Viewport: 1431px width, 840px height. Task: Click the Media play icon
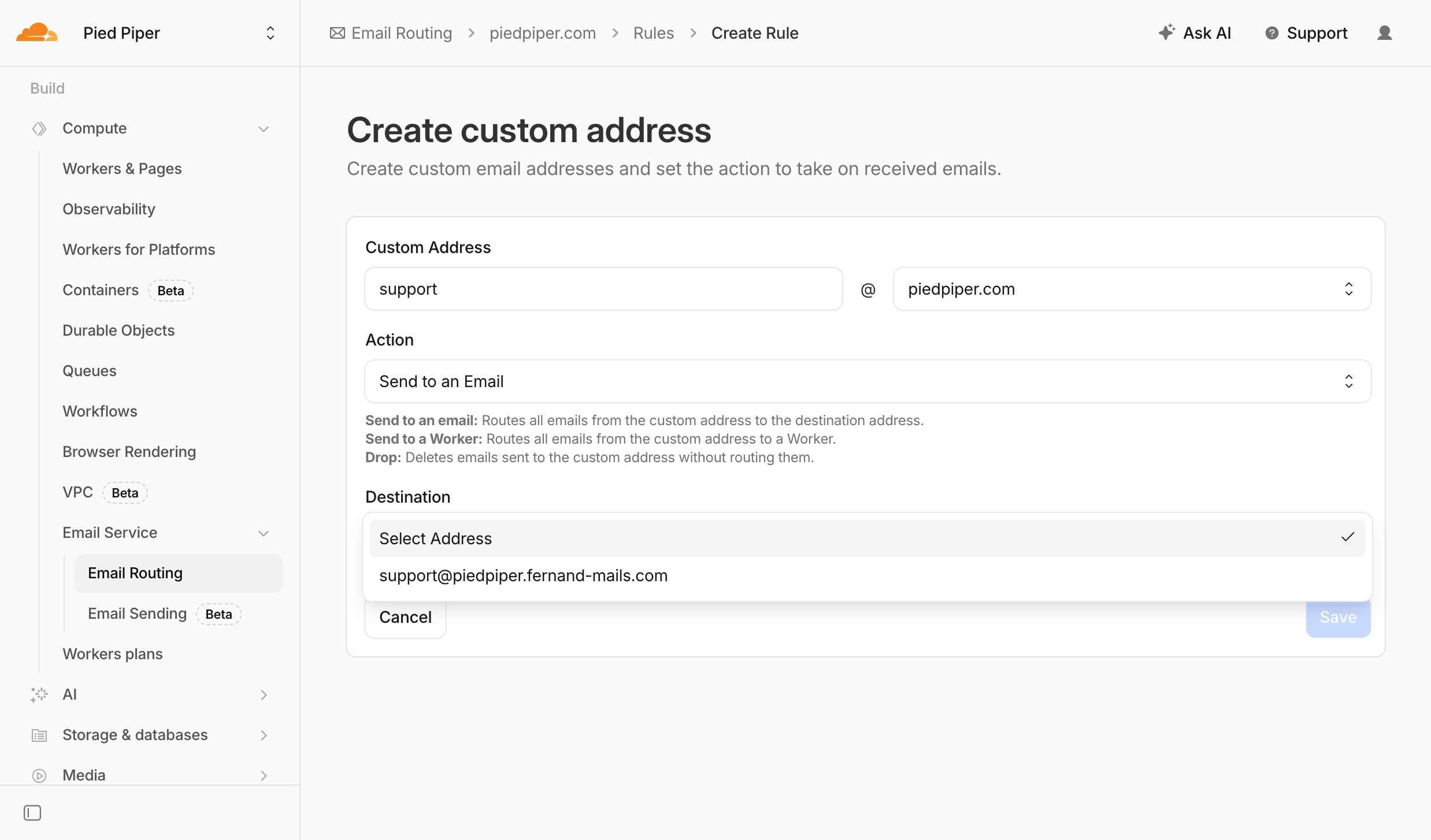39,775
